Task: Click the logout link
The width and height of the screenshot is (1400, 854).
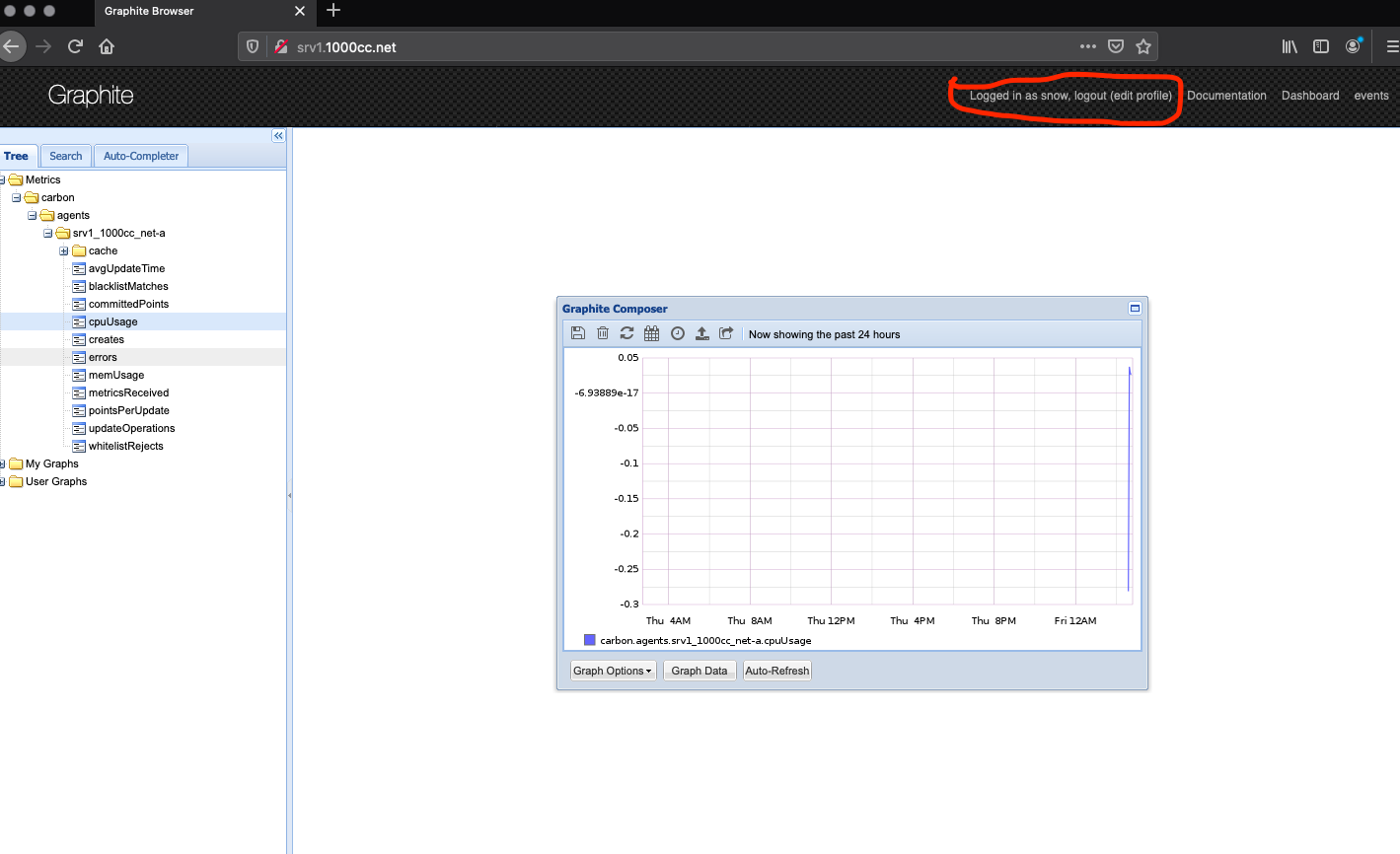Action: point(1090,96)
